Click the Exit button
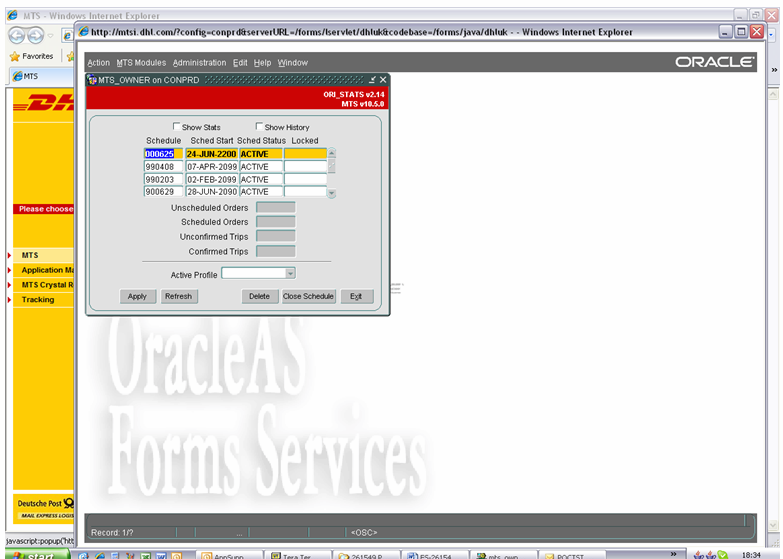Viewport: 783px width, 559px height. (x=356, y=296)
